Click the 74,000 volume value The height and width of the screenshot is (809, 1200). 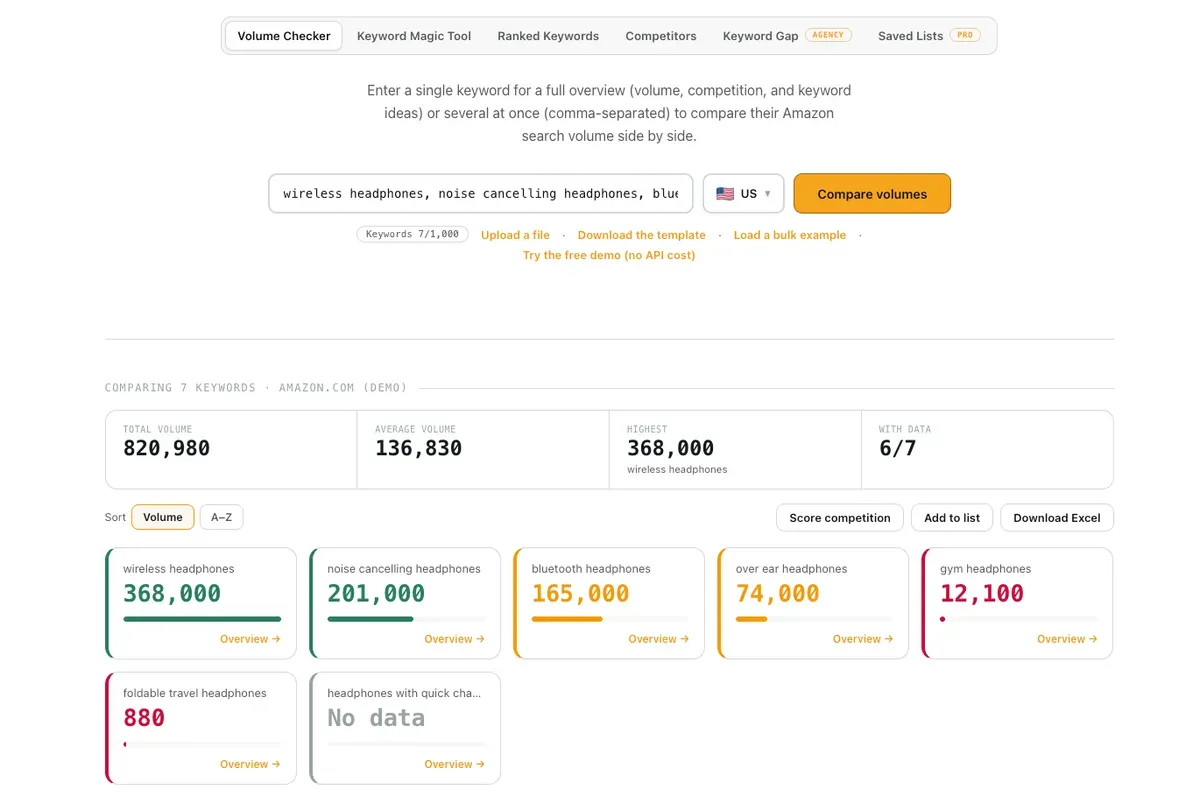coord(777,593)
